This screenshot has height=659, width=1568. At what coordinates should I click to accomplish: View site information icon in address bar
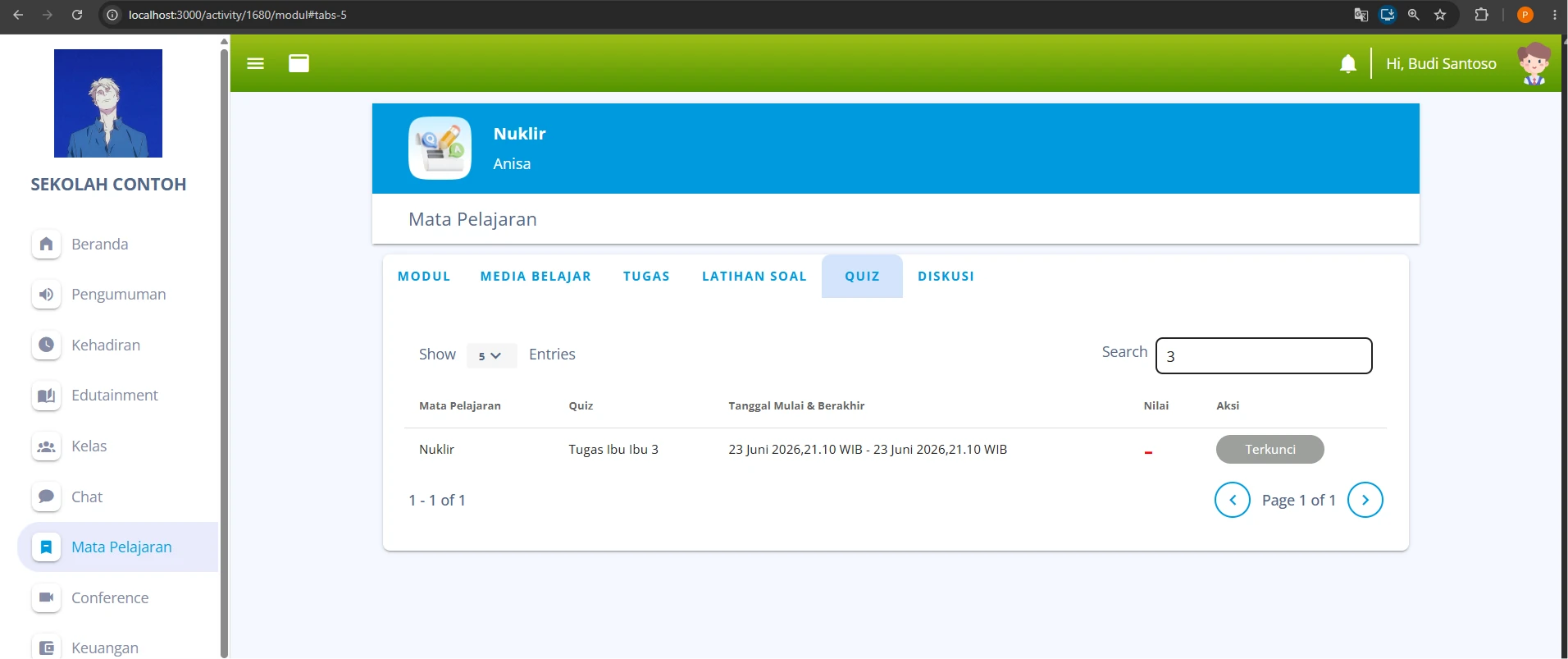(x=113, y=15)
